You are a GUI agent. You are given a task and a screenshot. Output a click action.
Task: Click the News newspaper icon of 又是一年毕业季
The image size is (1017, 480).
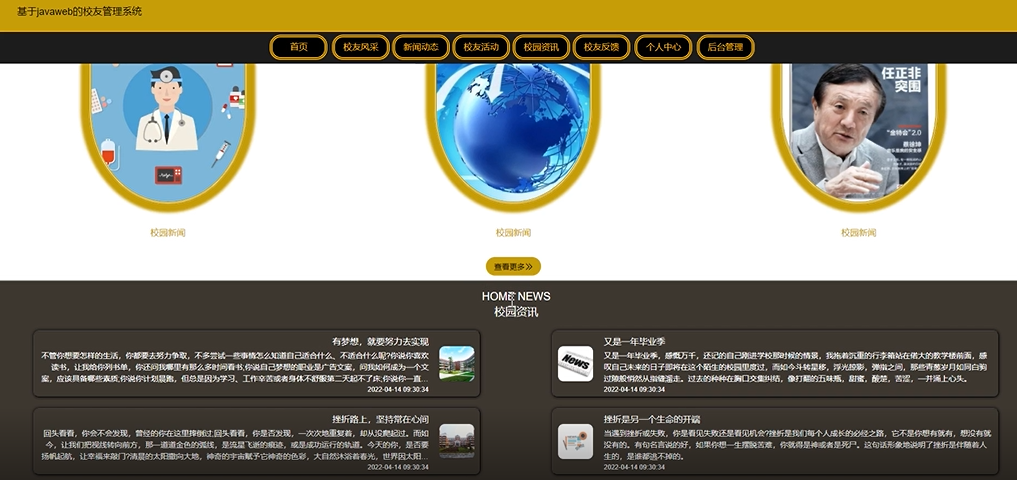click(575, 363)
